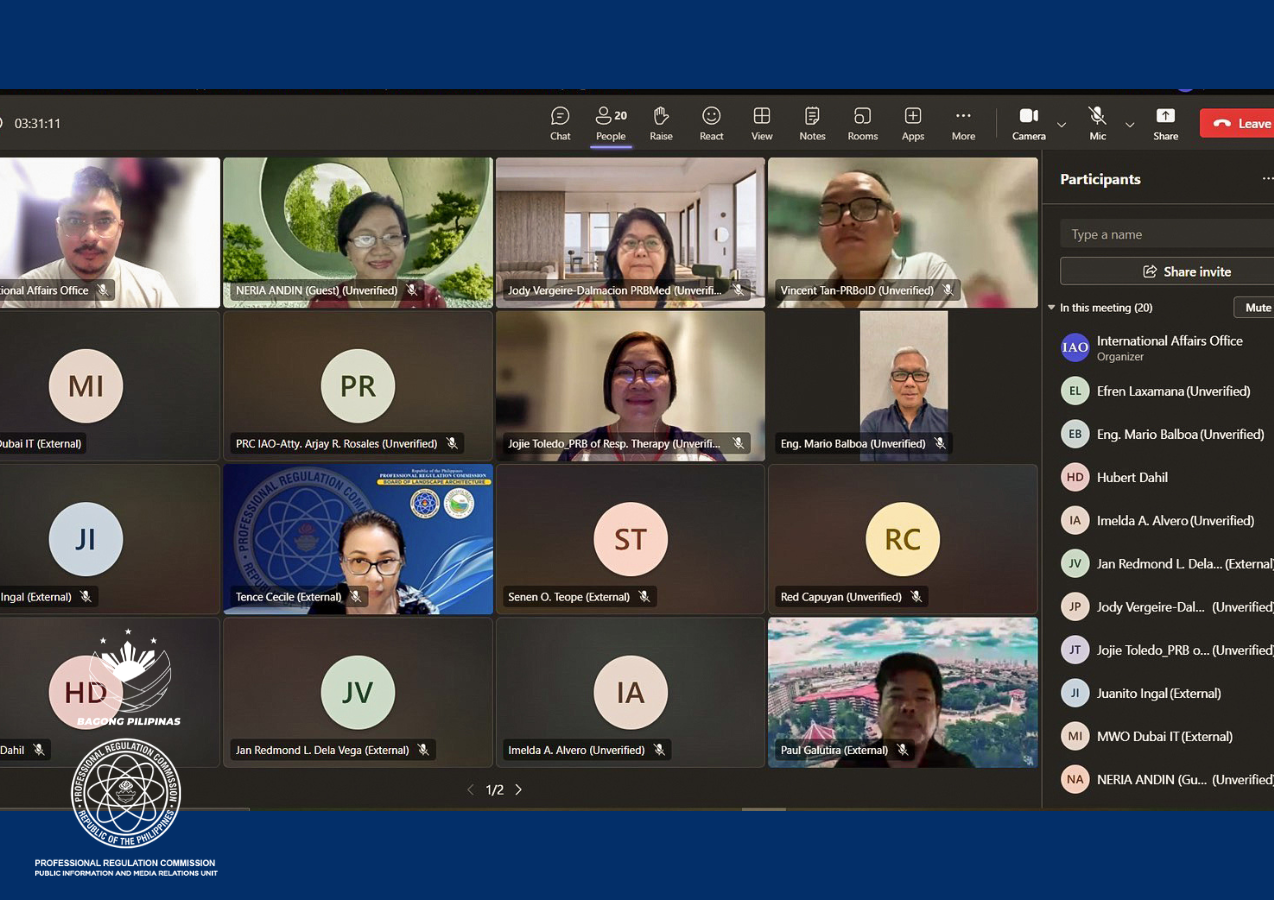The image size is (1274, 900).
Task: Toggle the Mic mute state
Action: [x=1097, y=124]
